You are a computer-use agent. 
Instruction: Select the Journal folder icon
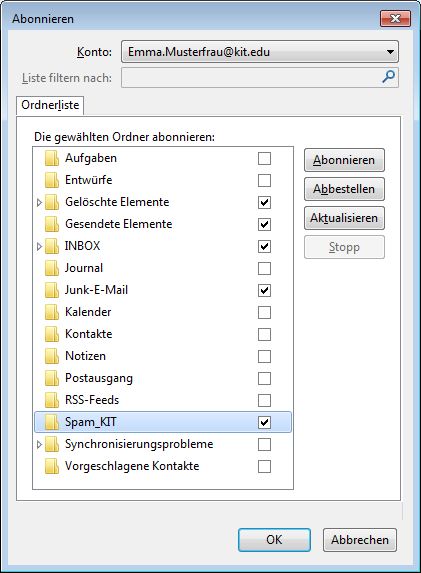[52, 269]
